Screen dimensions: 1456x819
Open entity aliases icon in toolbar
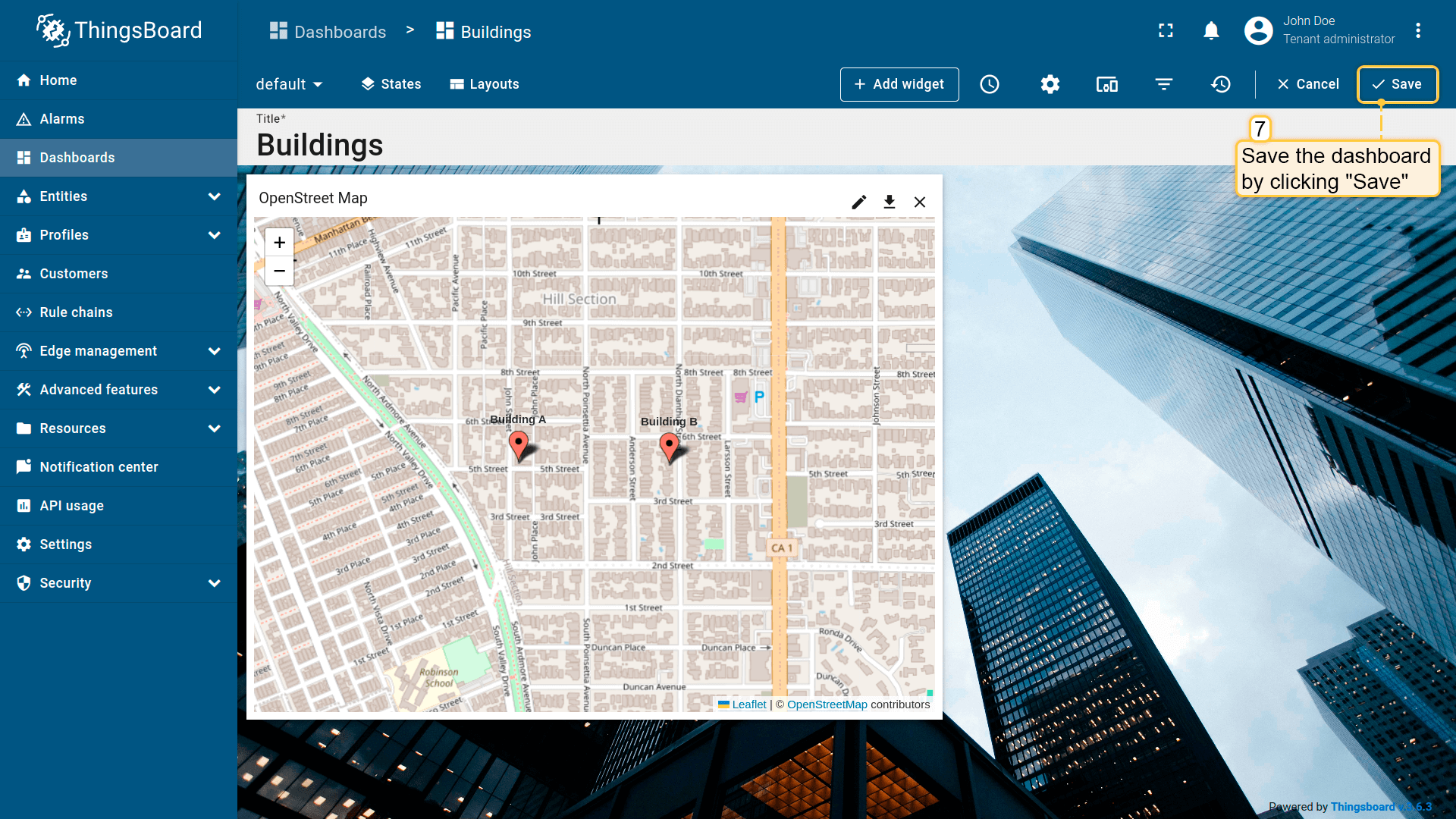click(x=1106, y=84)
